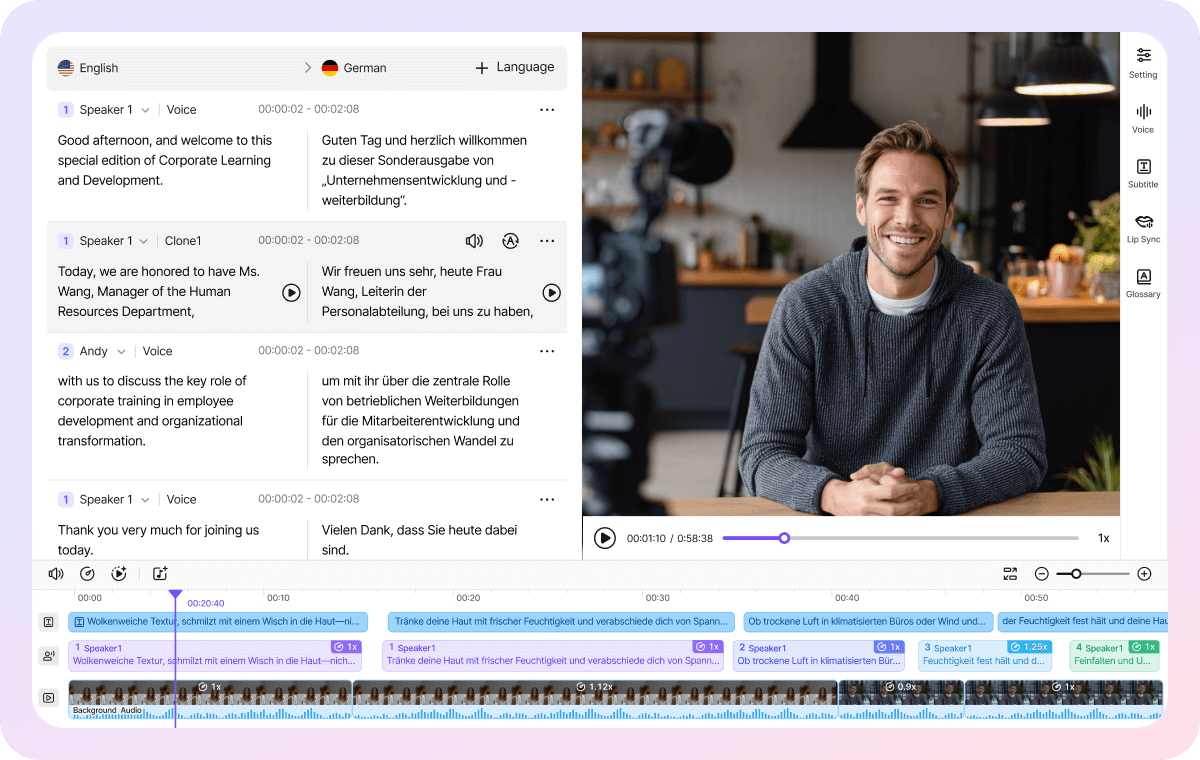The height and width of the screenshot is (760, 1200).
Task: Play the video in the preview player
Action: click(x=605, y=538)
